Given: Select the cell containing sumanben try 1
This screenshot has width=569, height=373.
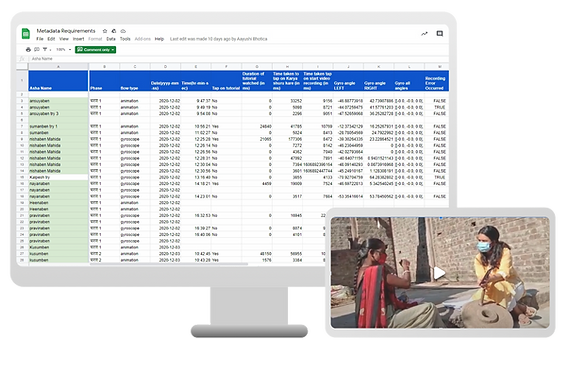Looking at the screenshot, I should pos(58,127).
